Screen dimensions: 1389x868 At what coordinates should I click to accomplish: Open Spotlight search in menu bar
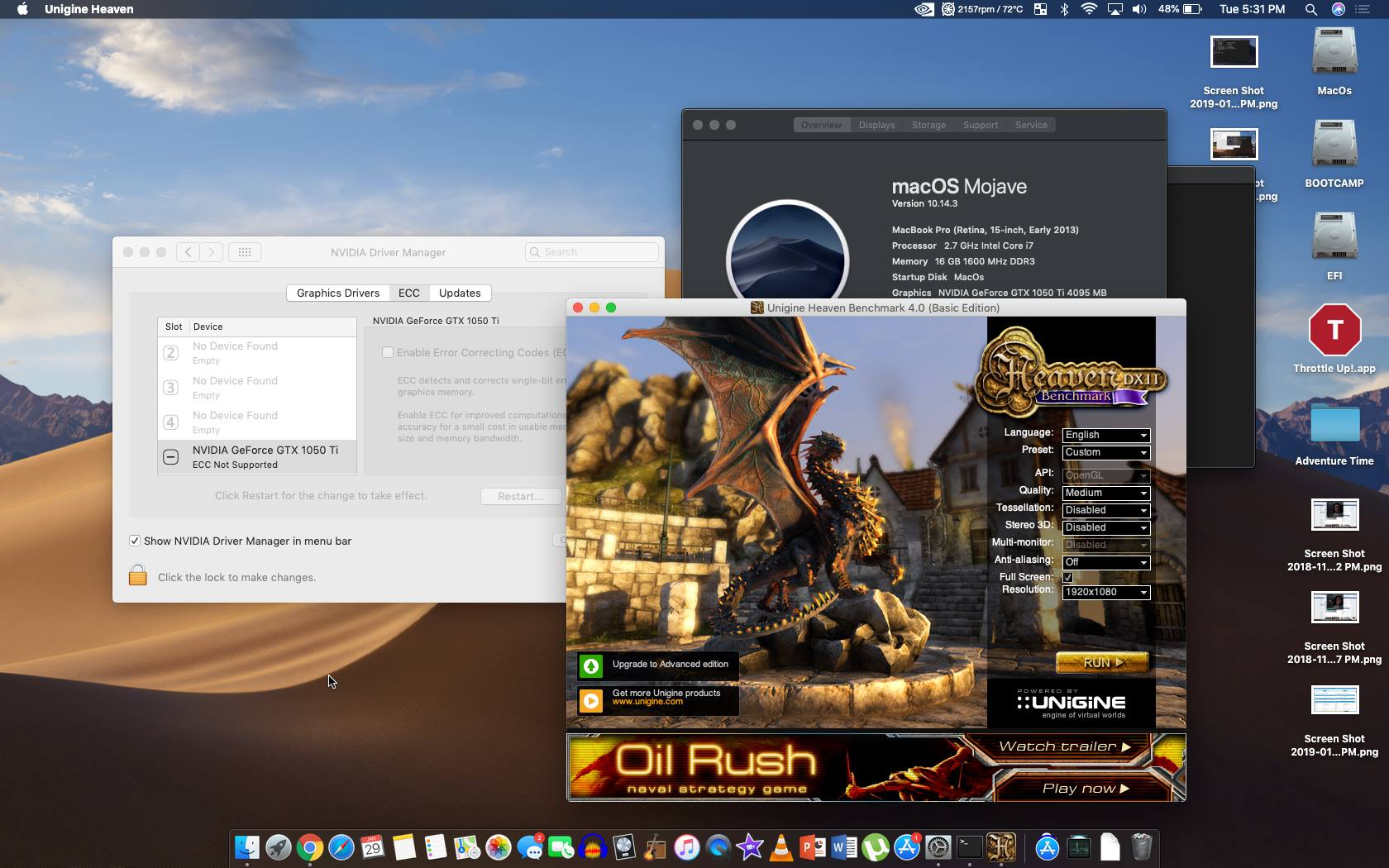tap(1310, 9)
